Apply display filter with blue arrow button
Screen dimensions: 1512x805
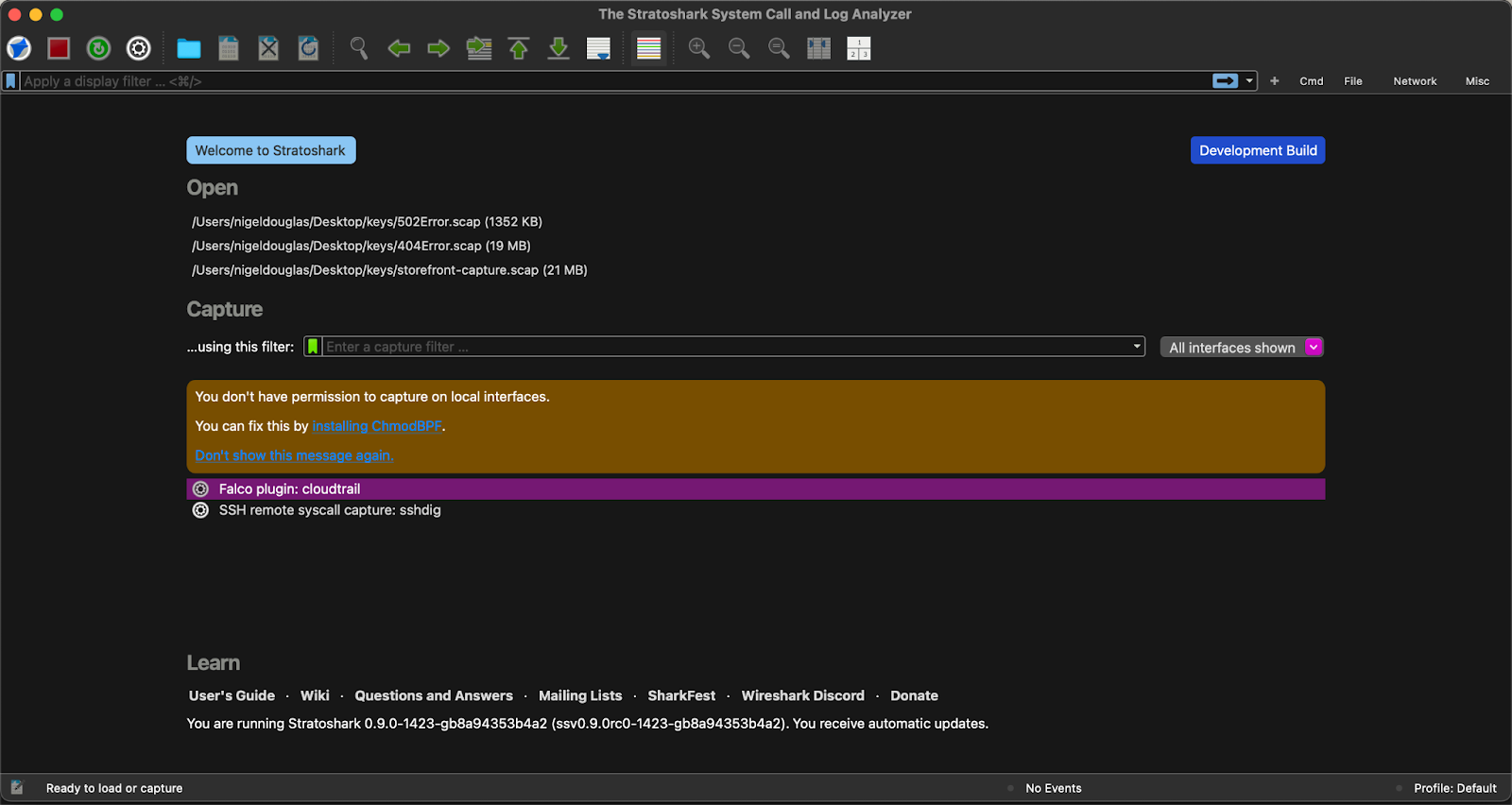(x=1225, y=81)
